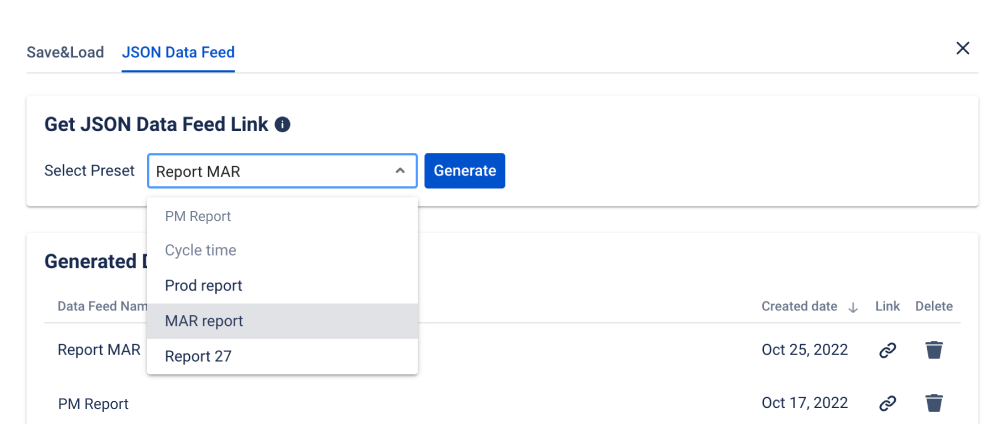Sort by Created date arrow
This screenshot has height=424, width=1000.
tap(853, 307)
